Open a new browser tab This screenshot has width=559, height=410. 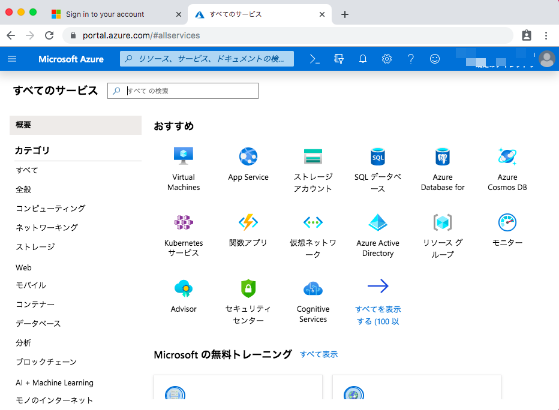[344, 14]
